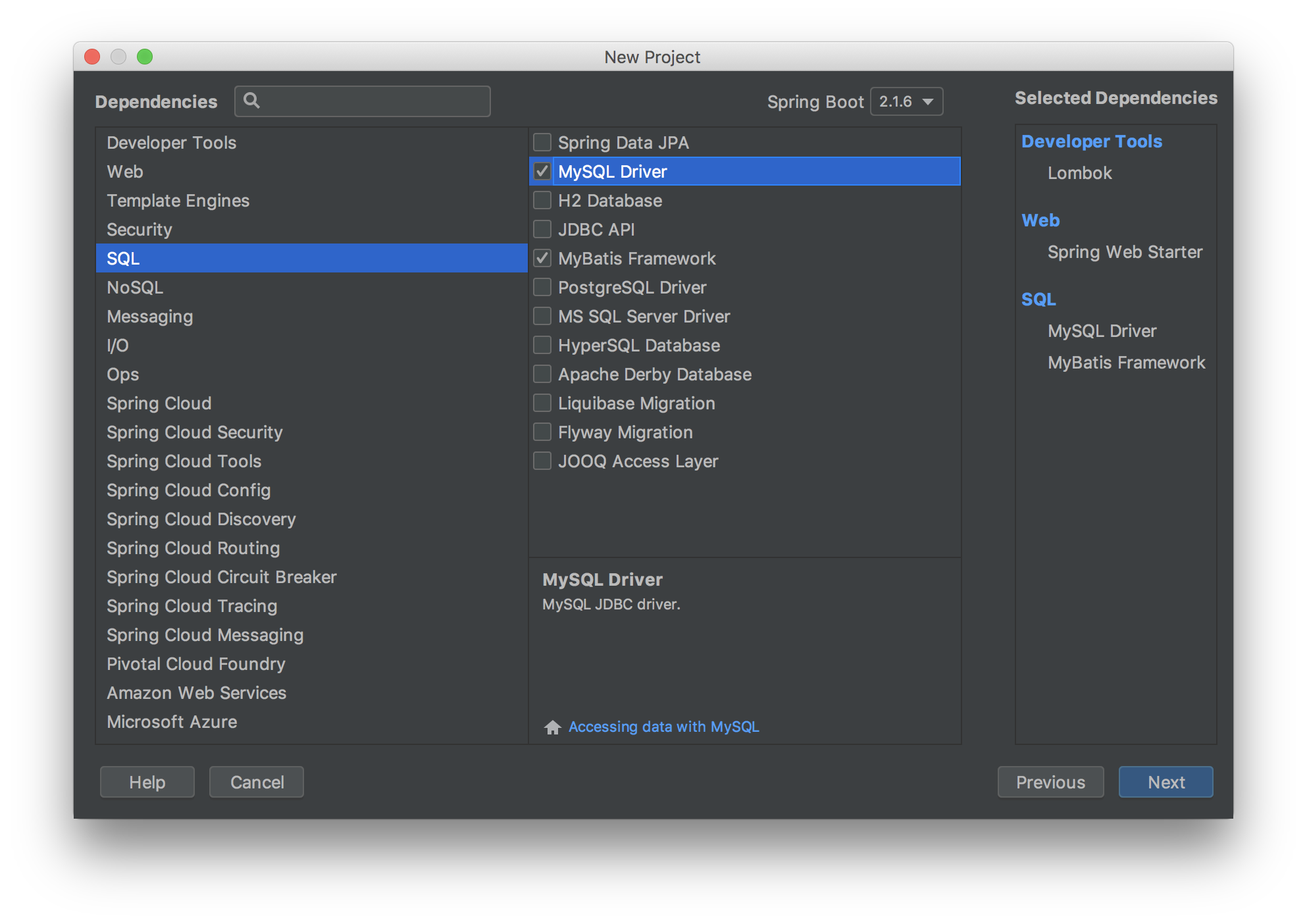The image size is (1307, 924).
Task: Open Amazon Web Services category
Action: coord(311,692)
